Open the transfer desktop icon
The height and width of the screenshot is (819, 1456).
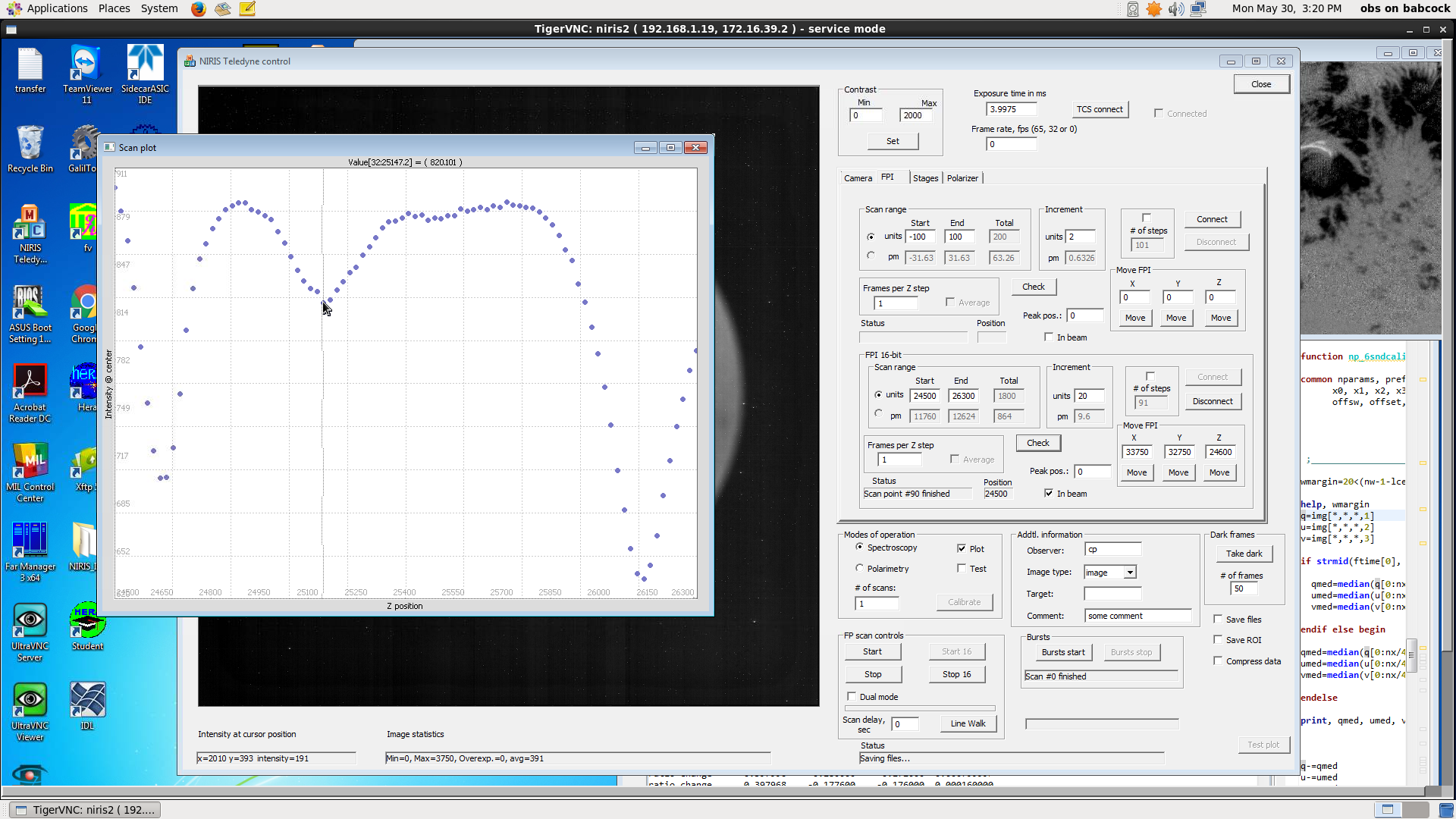click(x=30, y=70)
